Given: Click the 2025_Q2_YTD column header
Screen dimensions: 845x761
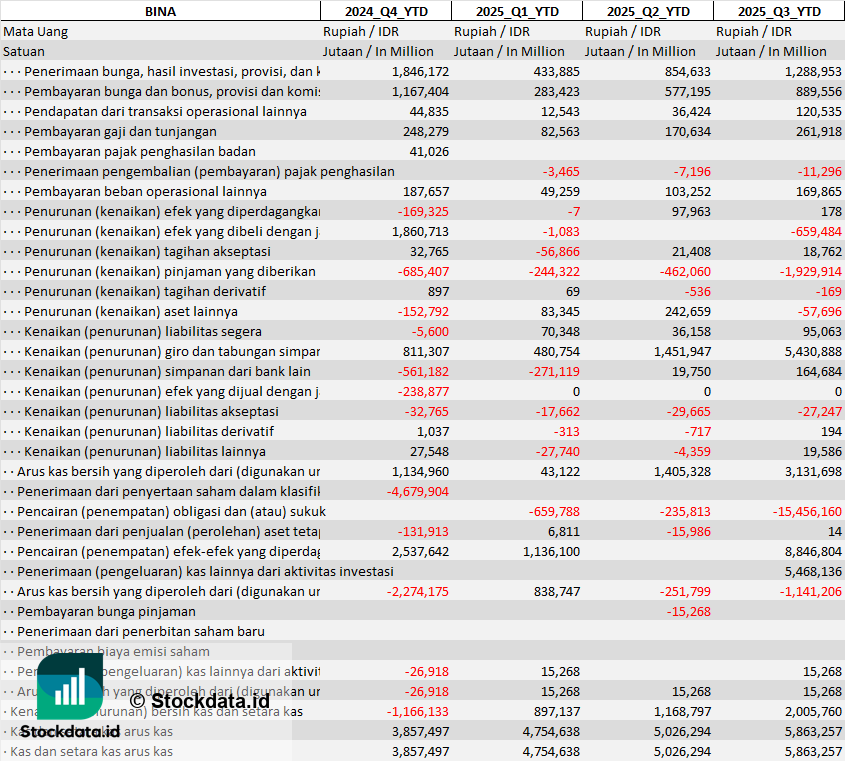Looking at the screenshot, I should pos(648,11).
